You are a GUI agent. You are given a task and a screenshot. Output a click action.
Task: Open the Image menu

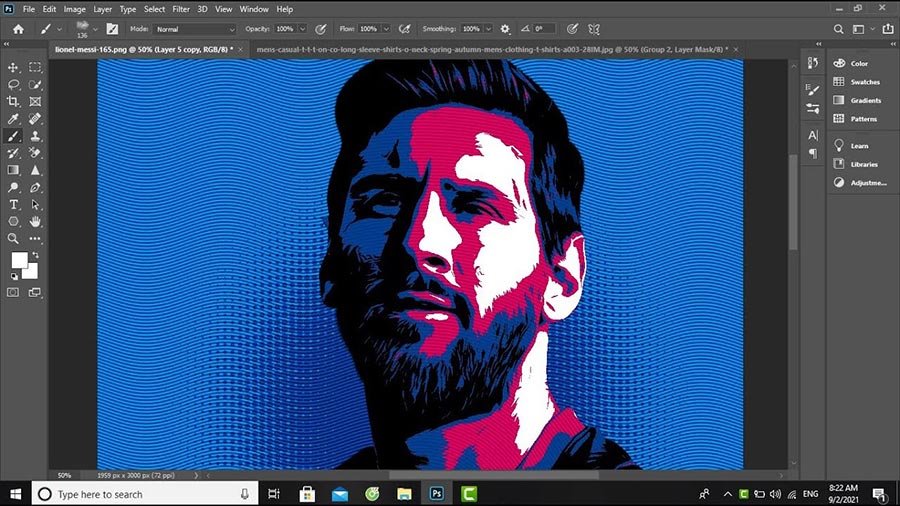pos(74,9)
